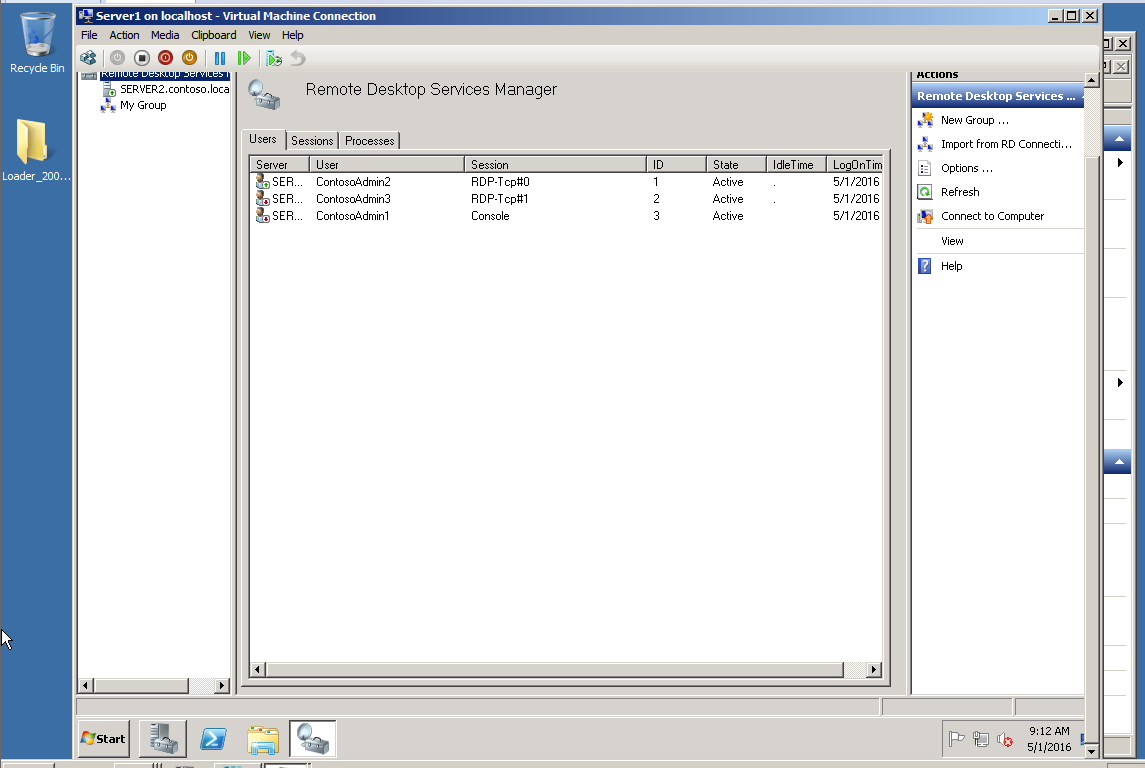Image resolution: width=1145 pixels, height=768 pixels.
Task: Click Import from RD Connection Broker action
Action: [x=1006, y=144]
